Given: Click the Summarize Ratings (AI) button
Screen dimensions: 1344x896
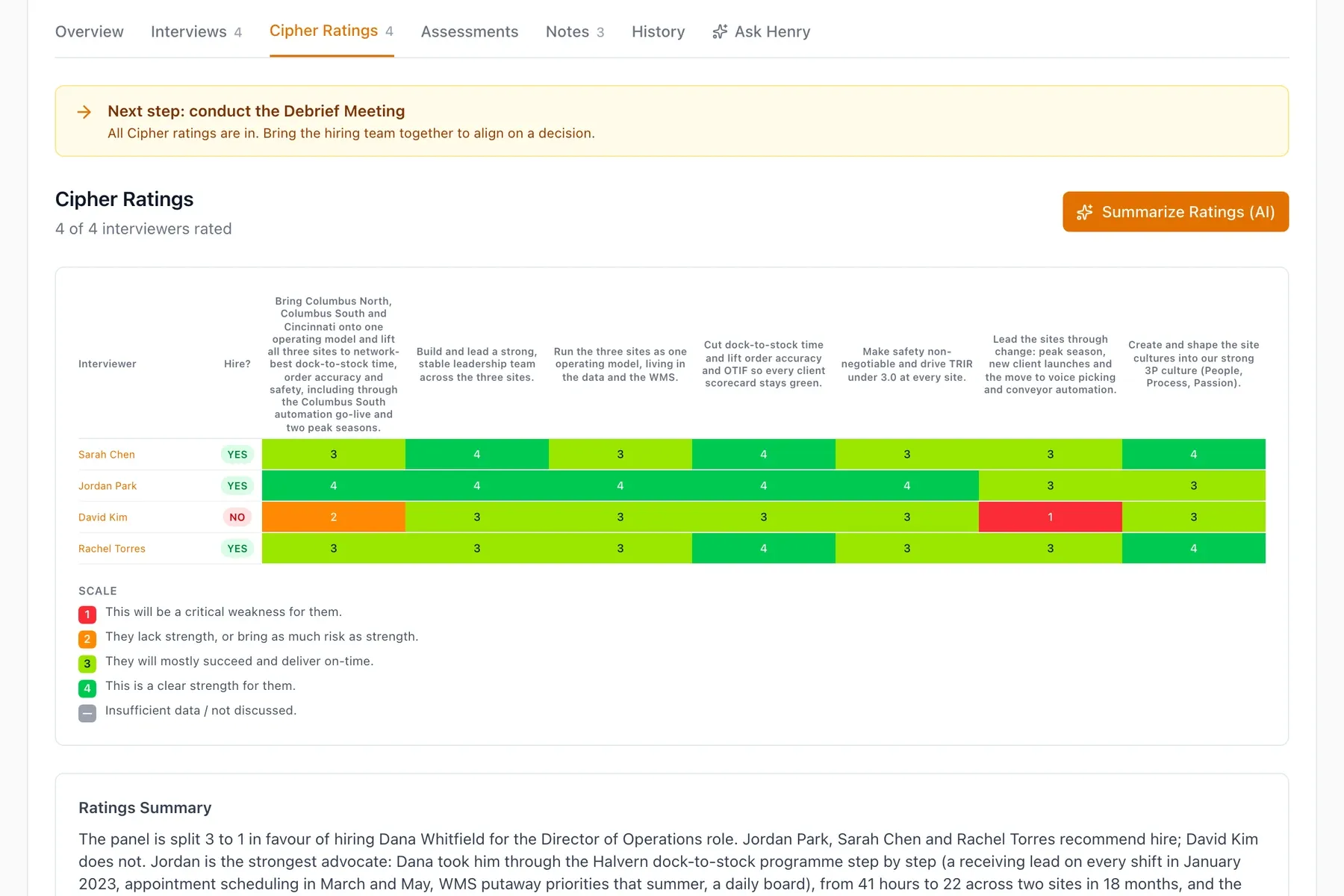Looking at the screenshot, I should [1176, 212].
